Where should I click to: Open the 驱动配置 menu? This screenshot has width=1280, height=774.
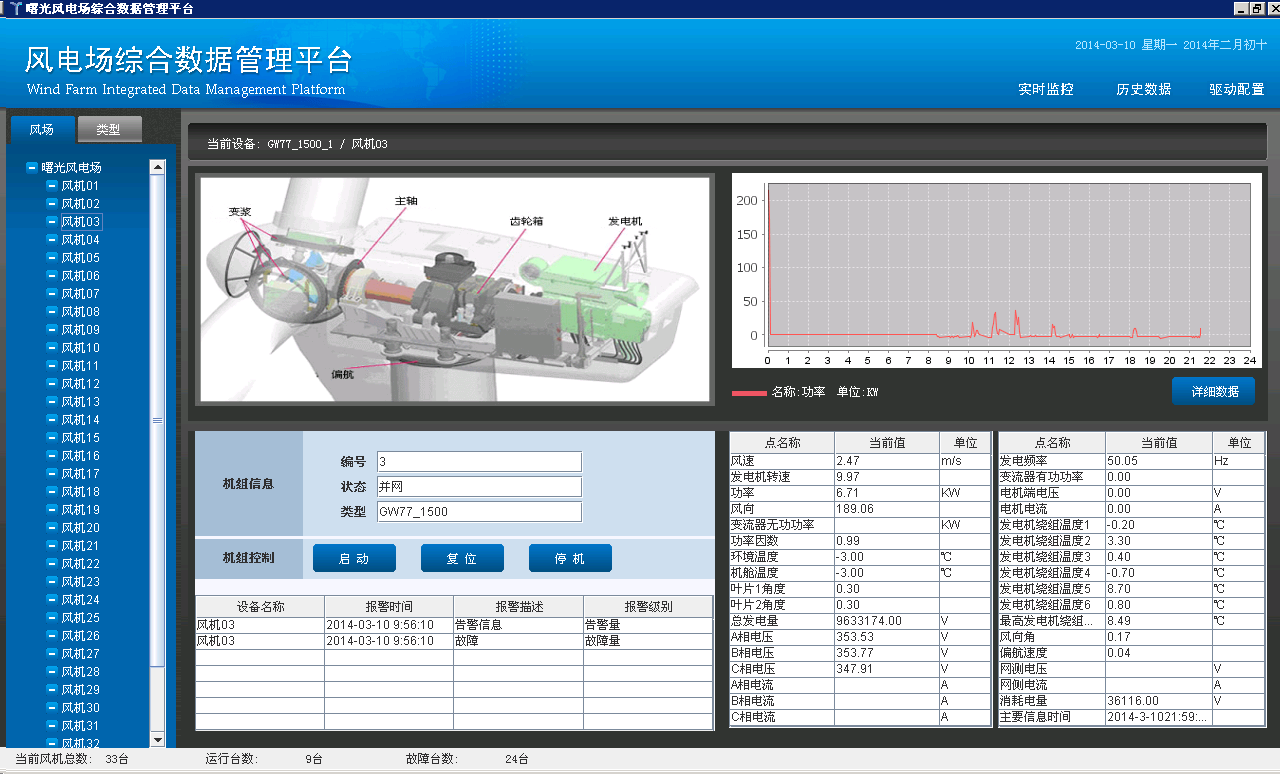pyautogui.click(x=1236, y=89)
